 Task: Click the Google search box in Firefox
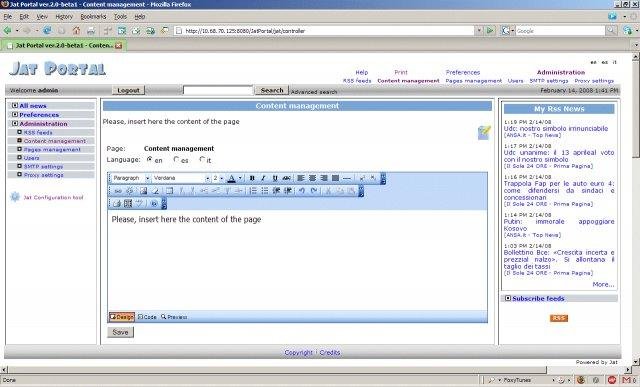pos(560,31)
